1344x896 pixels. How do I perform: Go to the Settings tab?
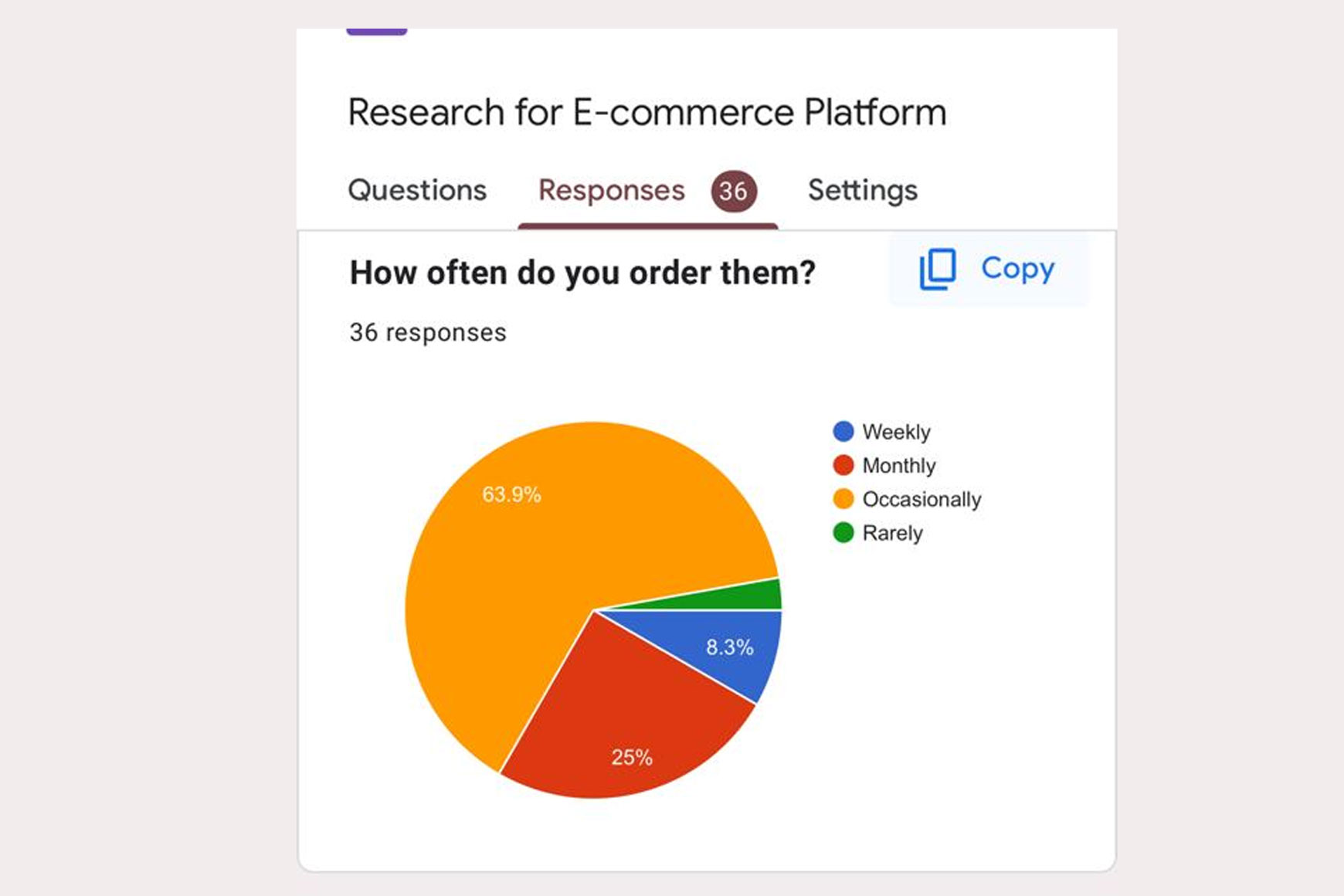click(x=863, y=190)
